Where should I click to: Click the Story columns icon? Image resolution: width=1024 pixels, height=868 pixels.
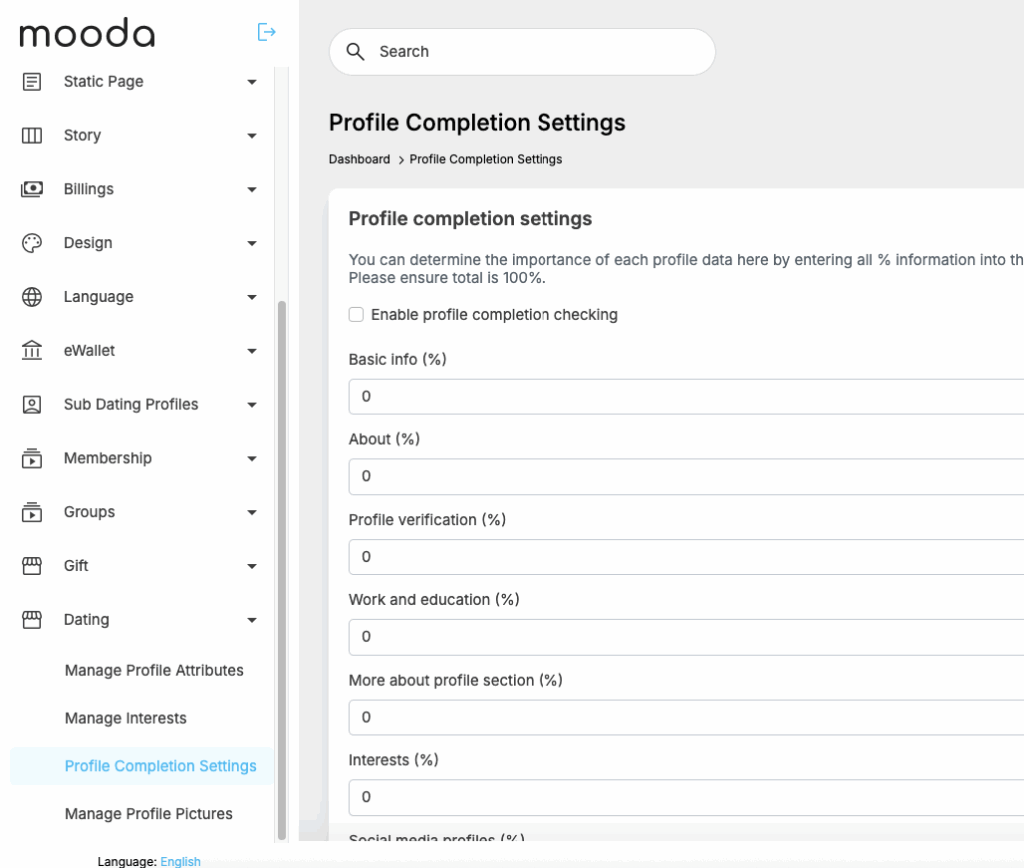pyautogui.click(x=32, y=136)
